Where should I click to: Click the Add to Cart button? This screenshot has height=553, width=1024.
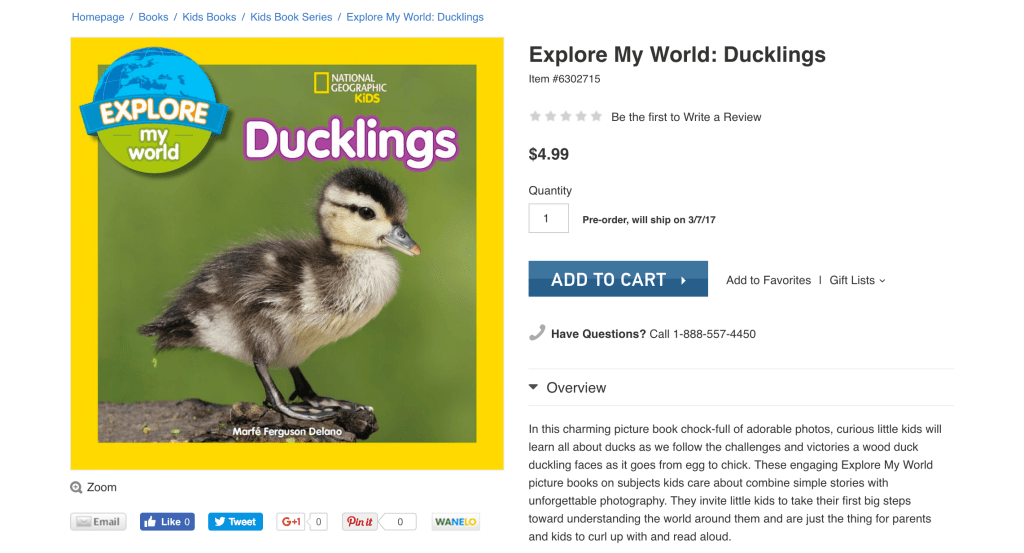[618, 279]
